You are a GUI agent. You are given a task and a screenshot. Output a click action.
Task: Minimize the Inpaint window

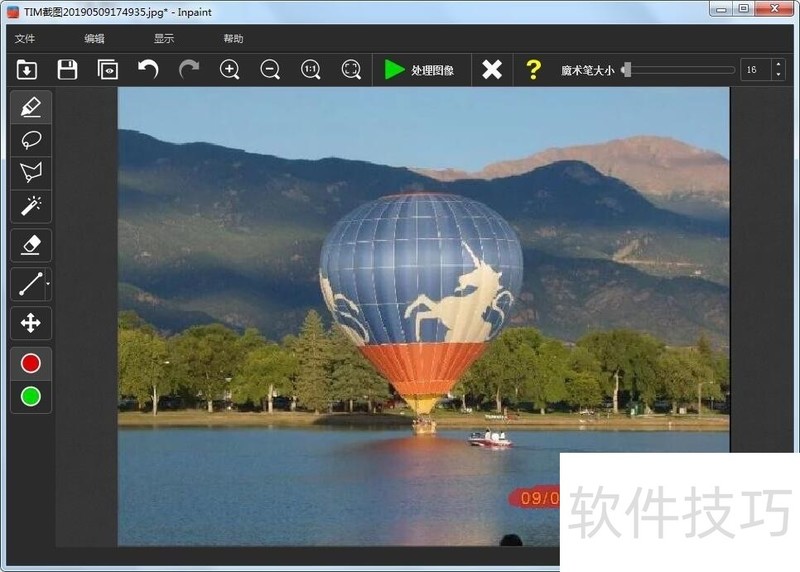721,9
